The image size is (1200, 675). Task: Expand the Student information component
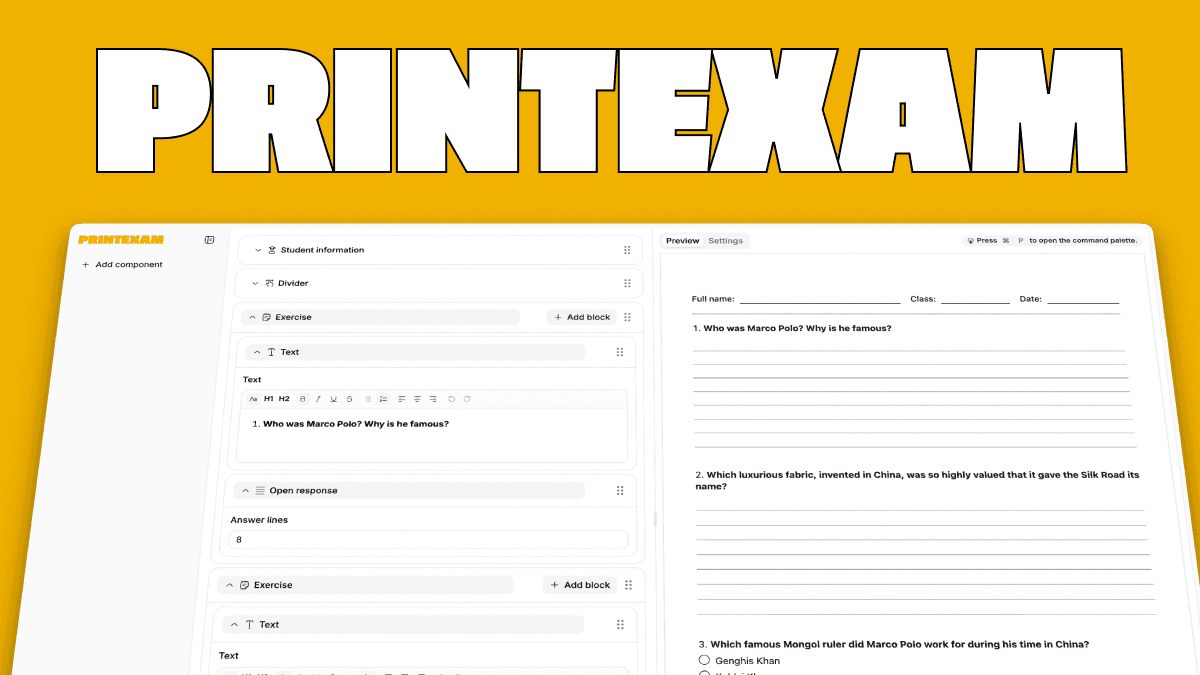point(258,250)
